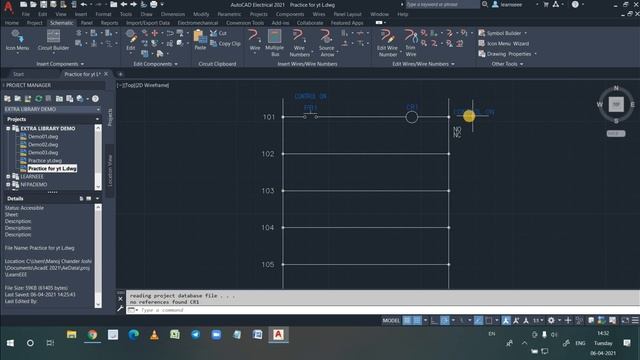Select the Edit Wire Number tool

point(387,42)
